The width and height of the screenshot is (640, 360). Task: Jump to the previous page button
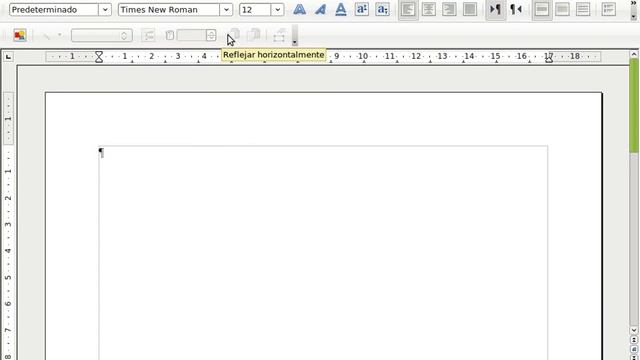coord(633,340)
